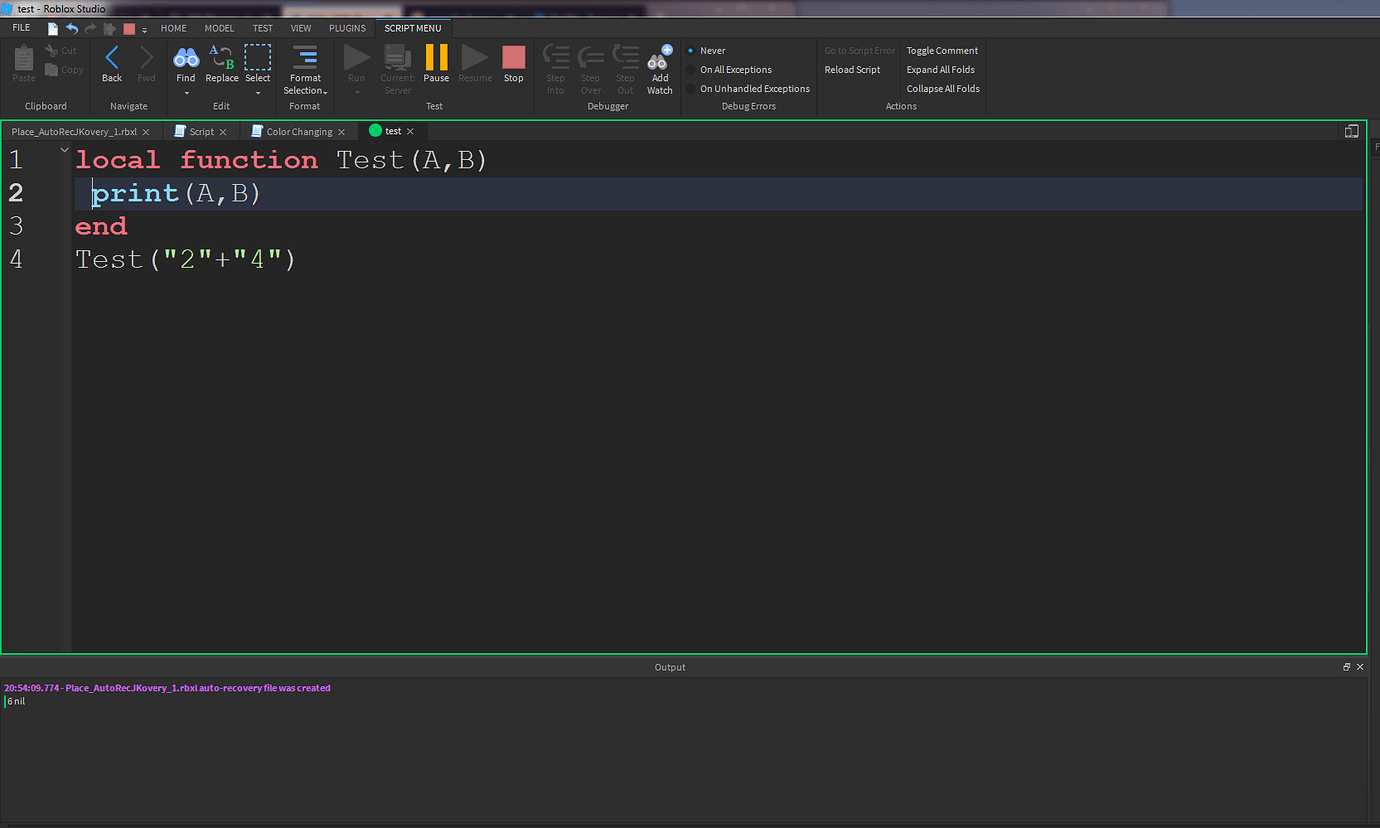1380x828 pixels.
Task: Click Reload Script
Action: coord(852,70)
